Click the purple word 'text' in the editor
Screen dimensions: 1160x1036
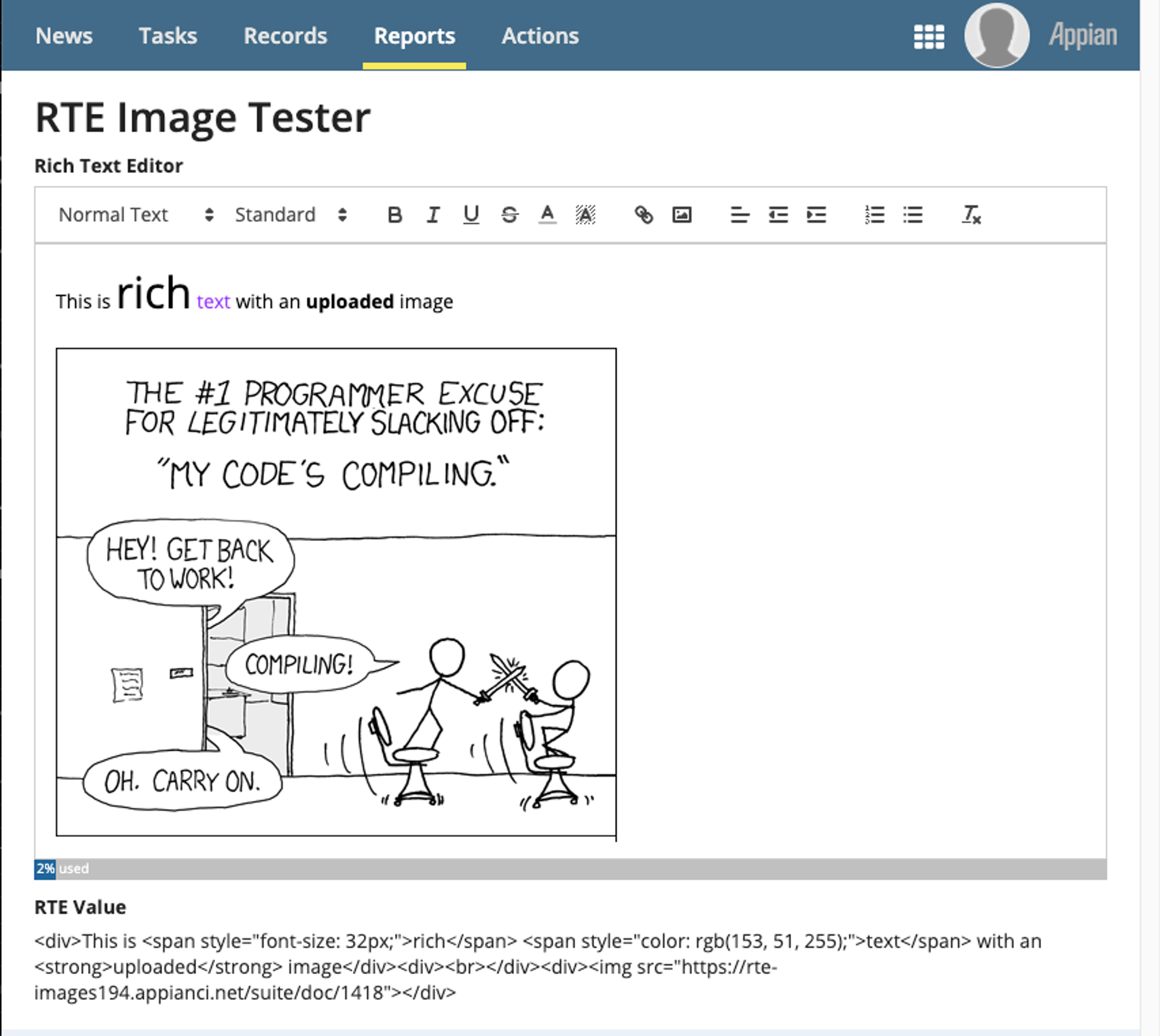tap(214, 302)
